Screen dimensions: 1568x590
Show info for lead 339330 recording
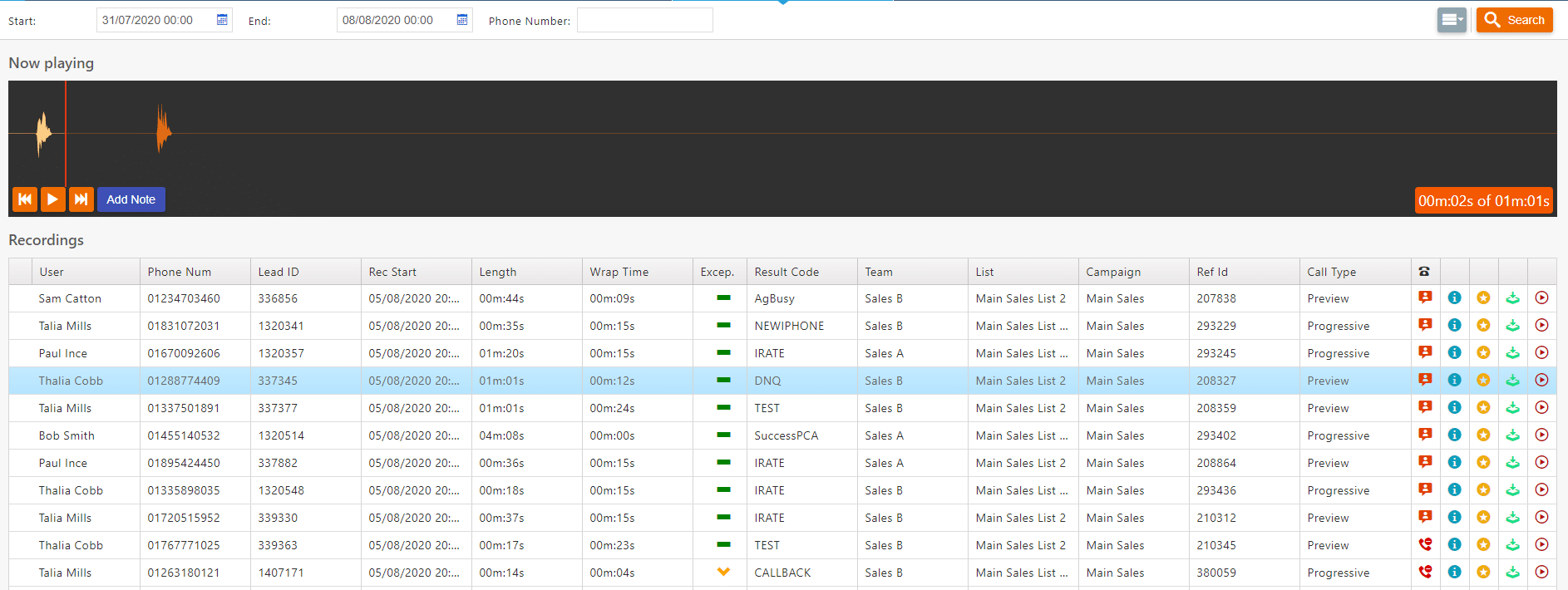pos(1454,517)
